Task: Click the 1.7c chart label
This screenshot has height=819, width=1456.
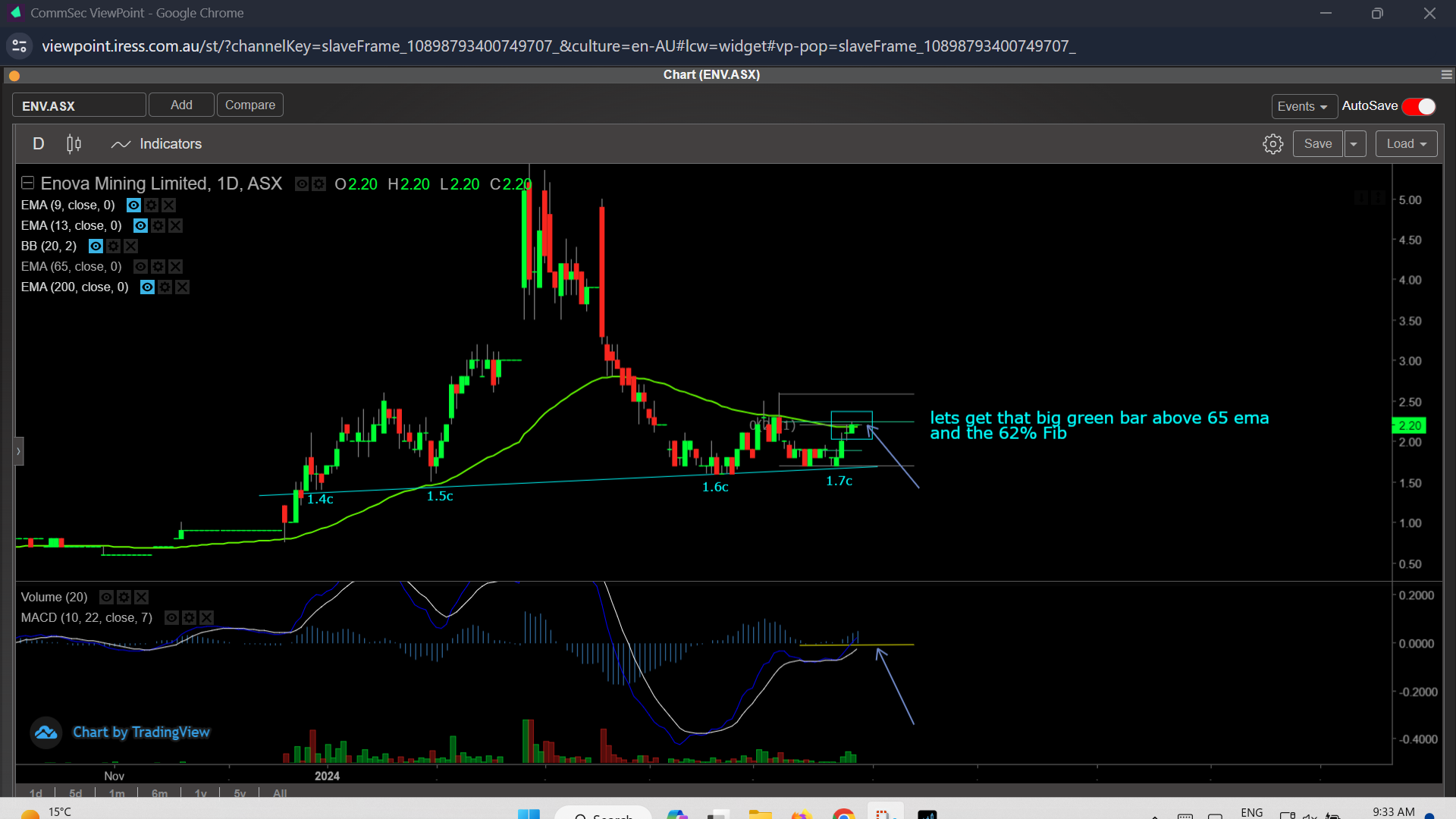Action: point(839,481)
